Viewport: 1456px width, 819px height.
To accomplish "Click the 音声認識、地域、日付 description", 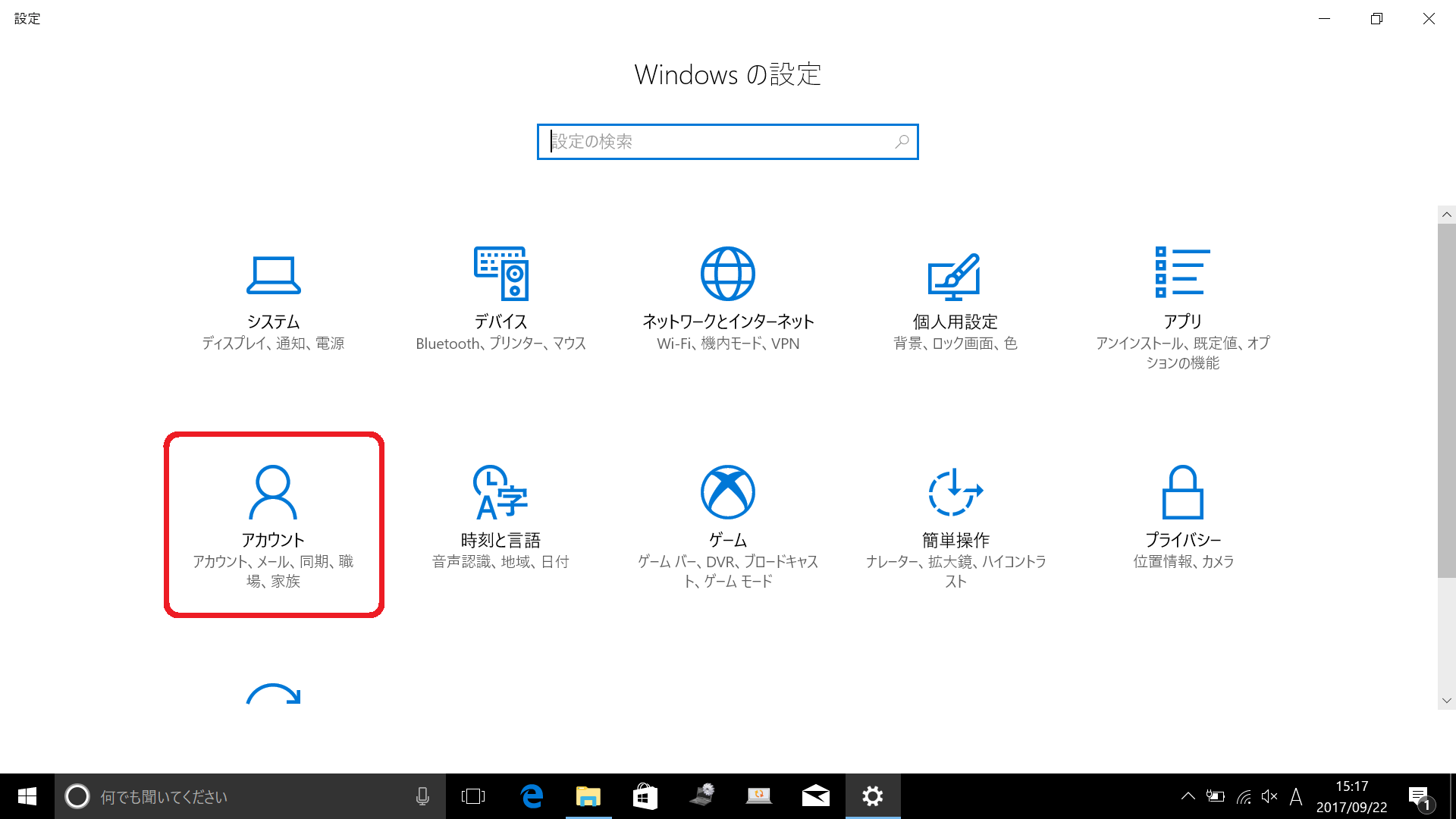I will (x=500, y=562).
